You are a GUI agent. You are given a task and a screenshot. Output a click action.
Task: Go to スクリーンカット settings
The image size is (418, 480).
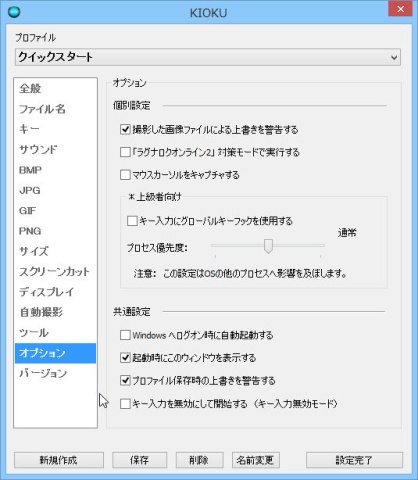pos(55,272)
